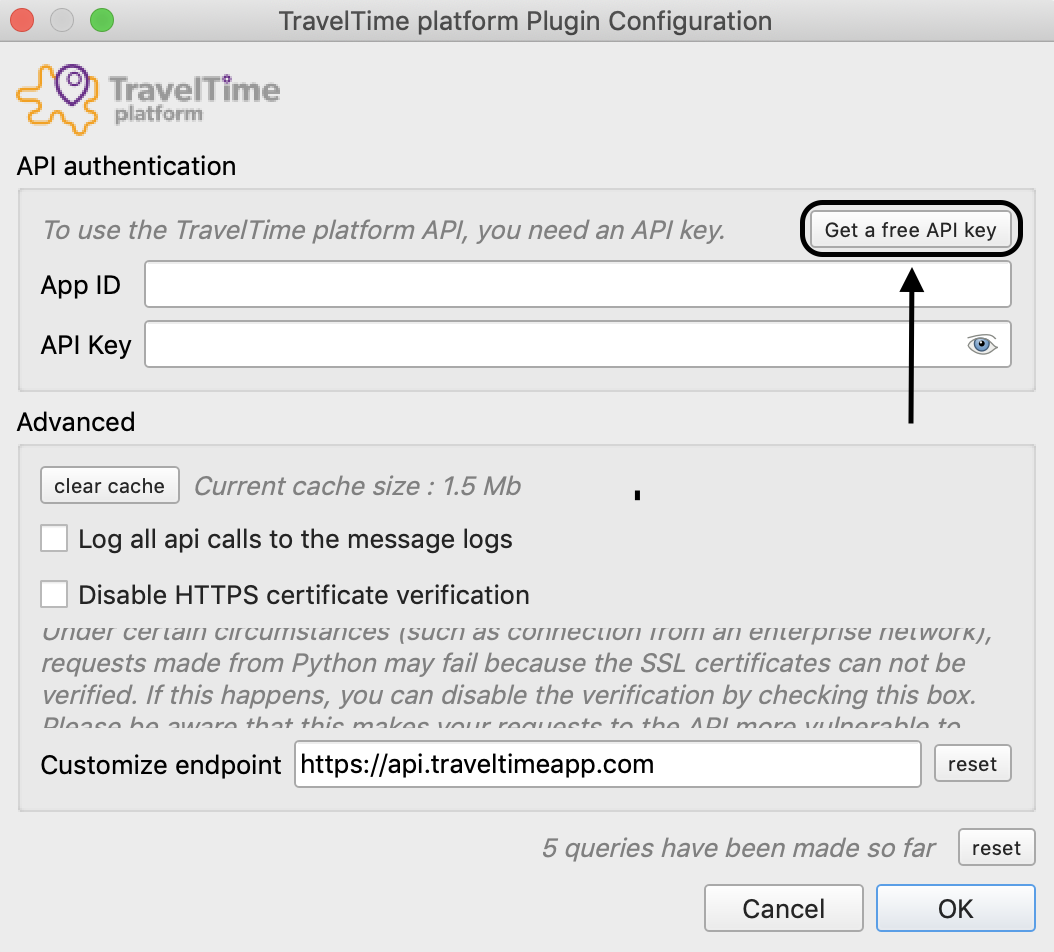Click the TravelTime platform logo
The height and width of the screenshot is (952, 1054).
pos(148,100)
